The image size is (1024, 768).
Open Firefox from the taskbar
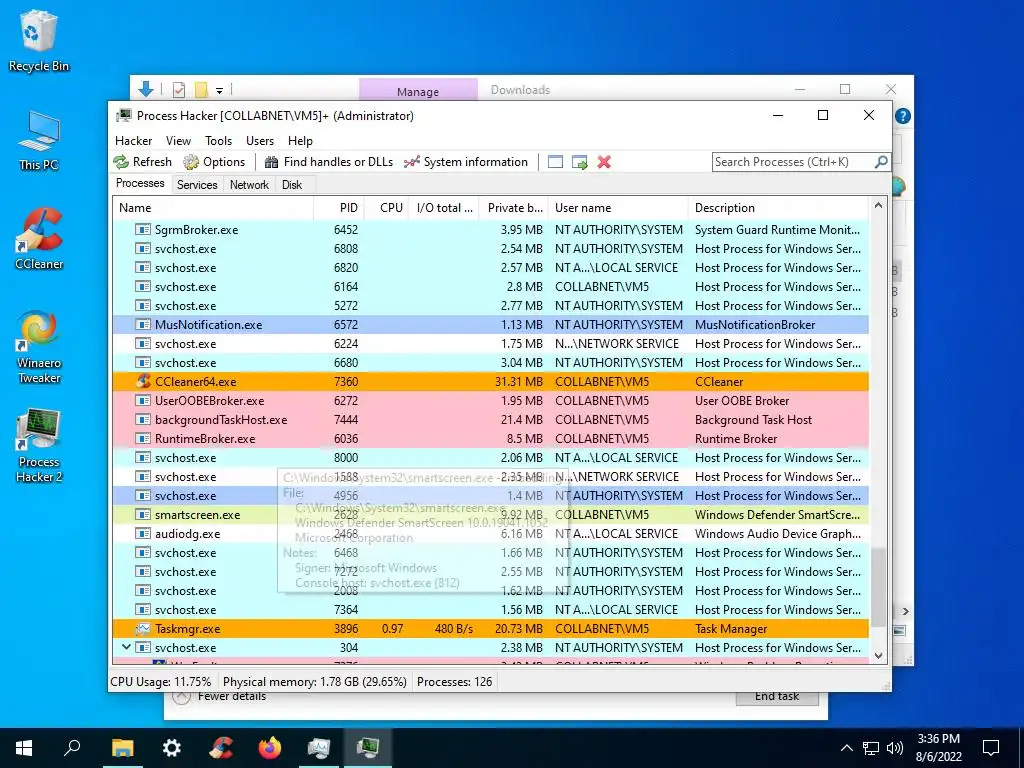point(269,748)
